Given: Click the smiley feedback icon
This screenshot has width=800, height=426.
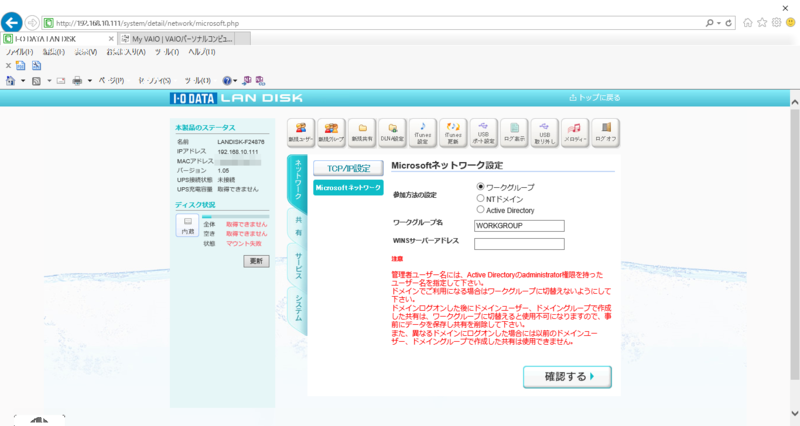Looking at the screenshot, I should (x=790, y=22).
